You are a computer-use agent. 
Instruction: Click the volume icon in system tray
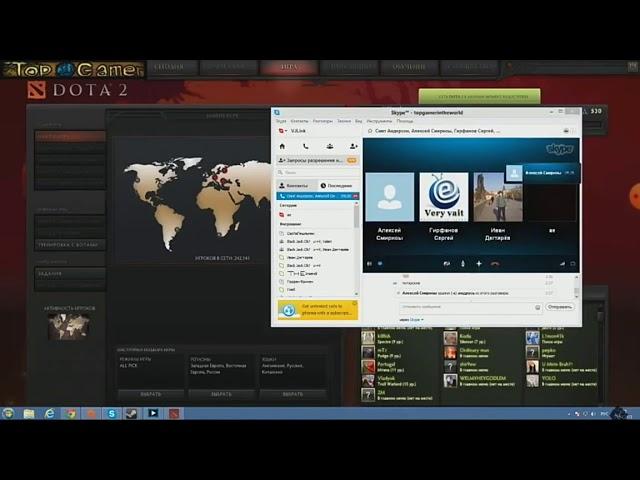[593, 414]
